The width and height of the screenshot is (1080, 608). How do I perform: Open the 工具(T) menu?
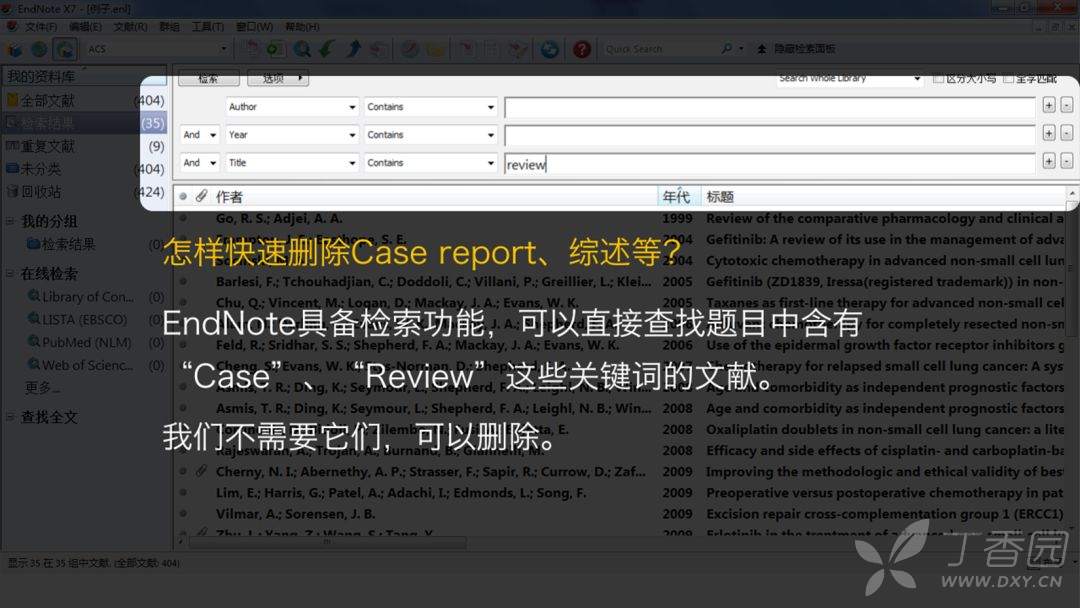[208, 27]
